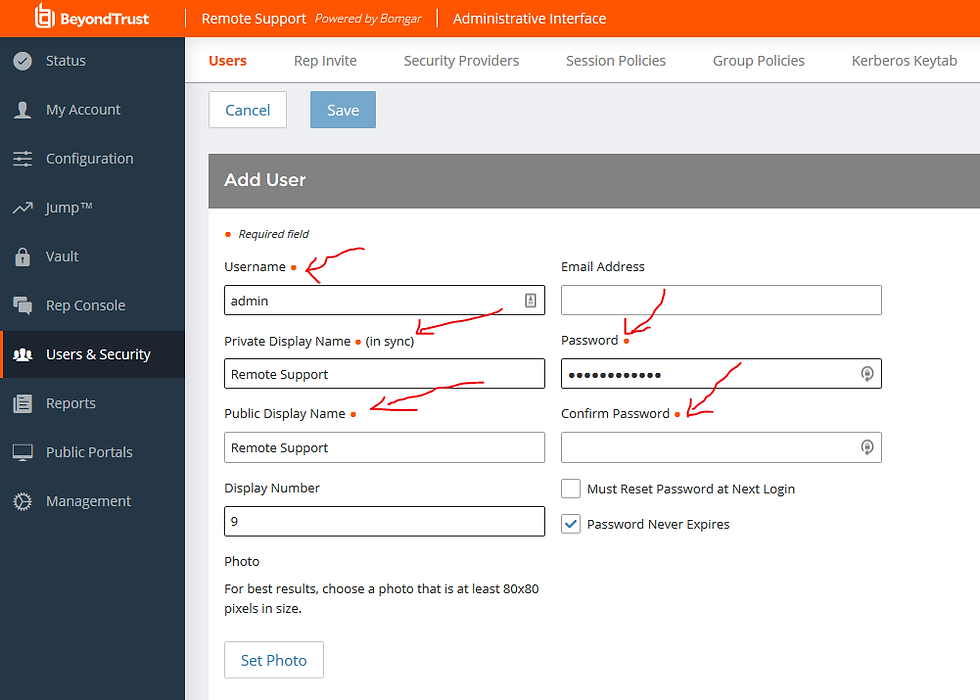Click the photo size hint text

point(381,599)
